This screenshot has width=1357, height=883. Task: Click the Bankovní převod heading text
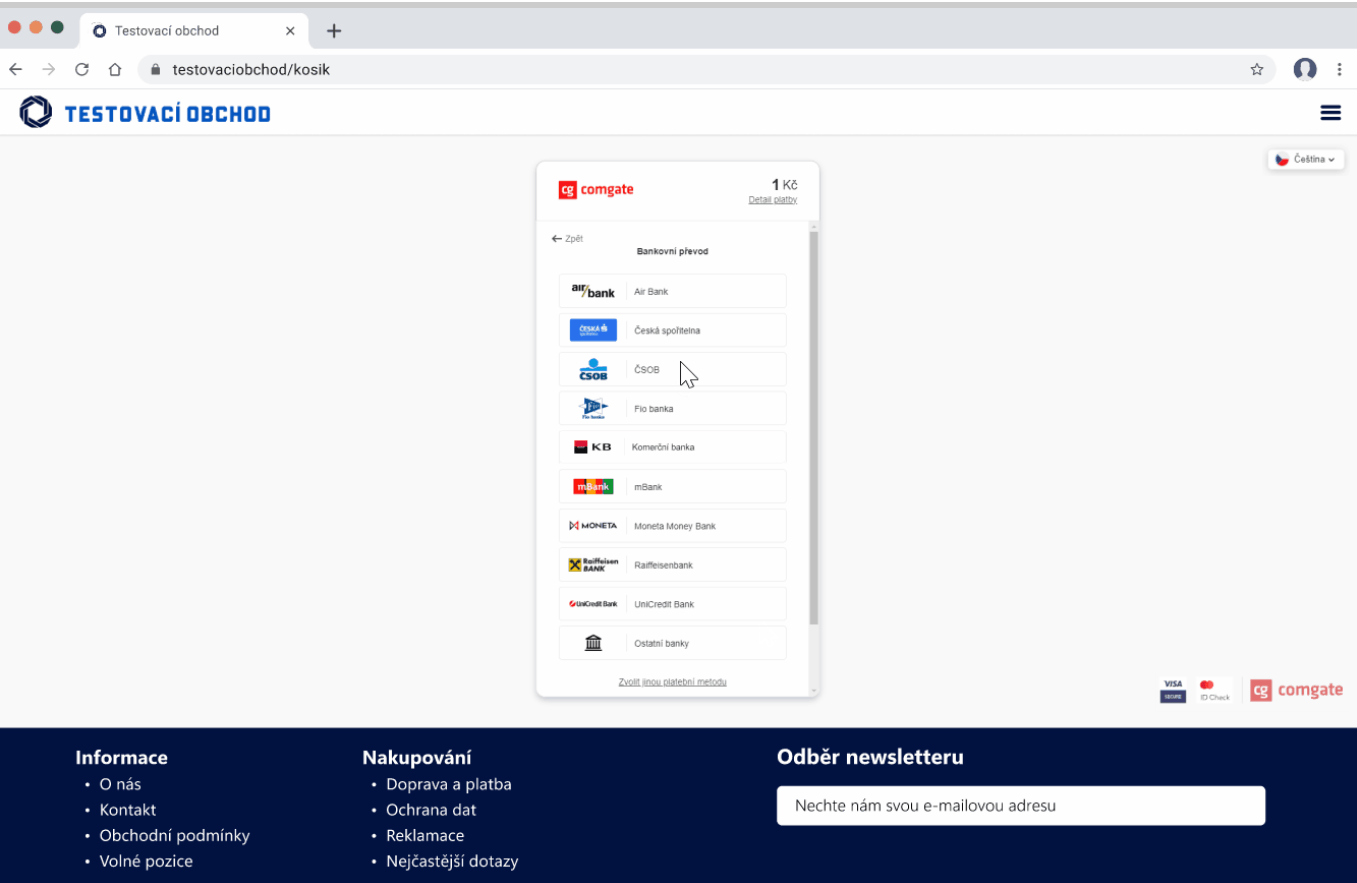pos(672,251)
